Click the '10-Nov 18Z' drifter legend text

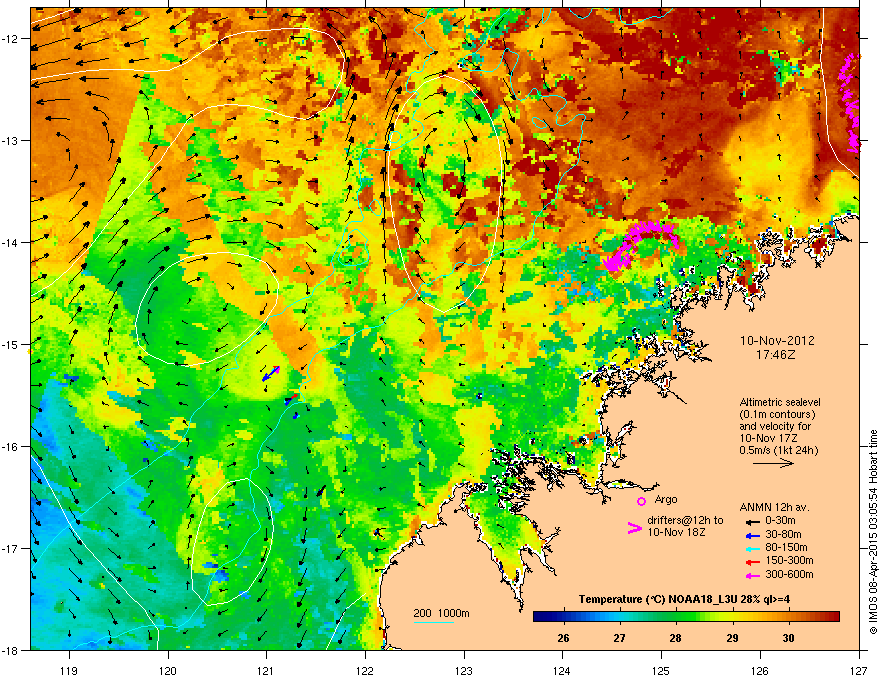(x=676, y=532)
